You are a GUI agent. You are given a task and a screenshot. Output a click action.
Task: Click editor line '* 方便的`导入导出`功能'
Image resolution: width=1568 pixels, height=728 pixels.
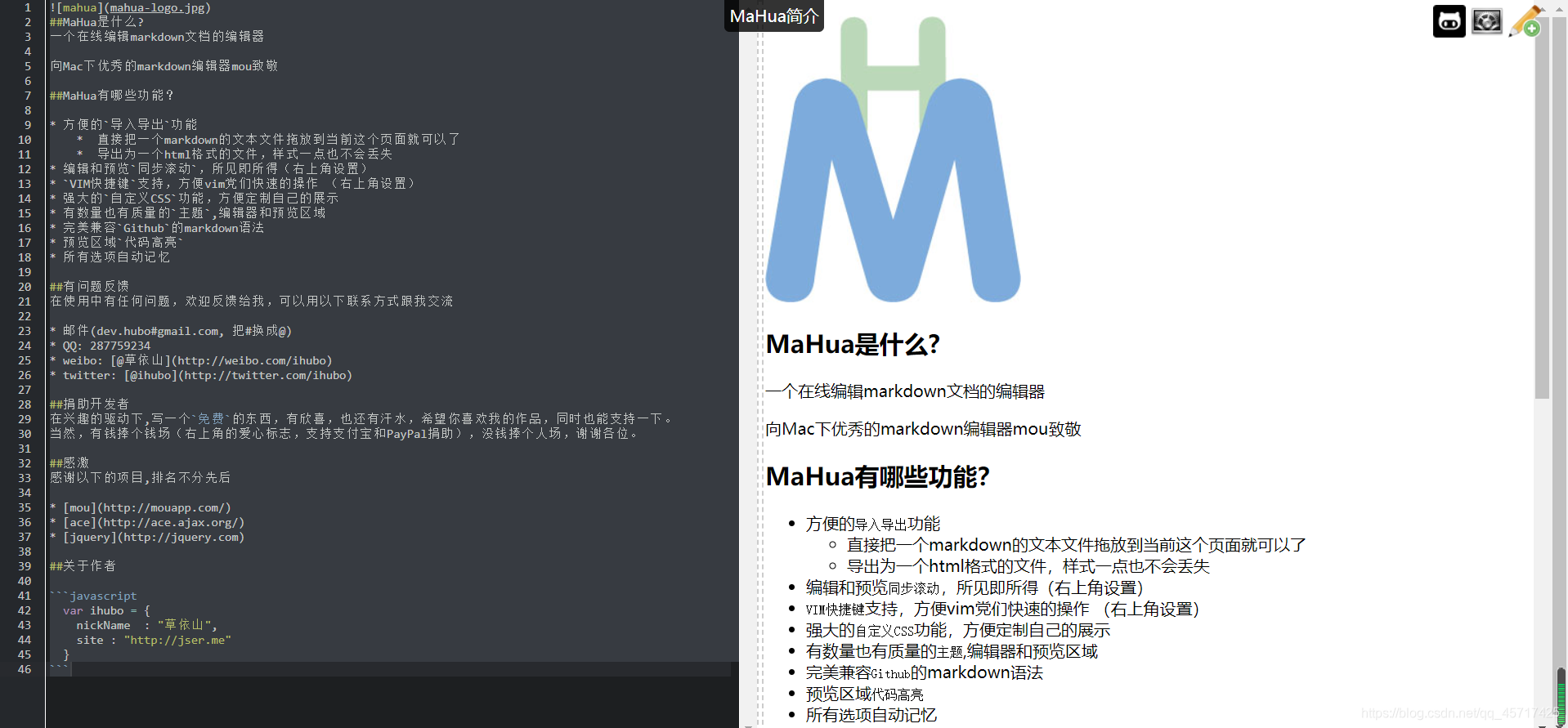point(123,125)
